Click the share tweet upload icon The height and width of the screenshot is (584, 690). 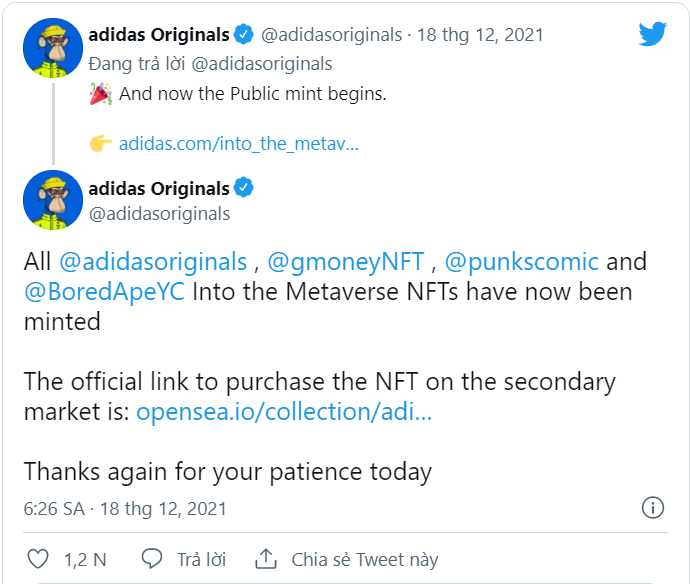tap(266, 559)
